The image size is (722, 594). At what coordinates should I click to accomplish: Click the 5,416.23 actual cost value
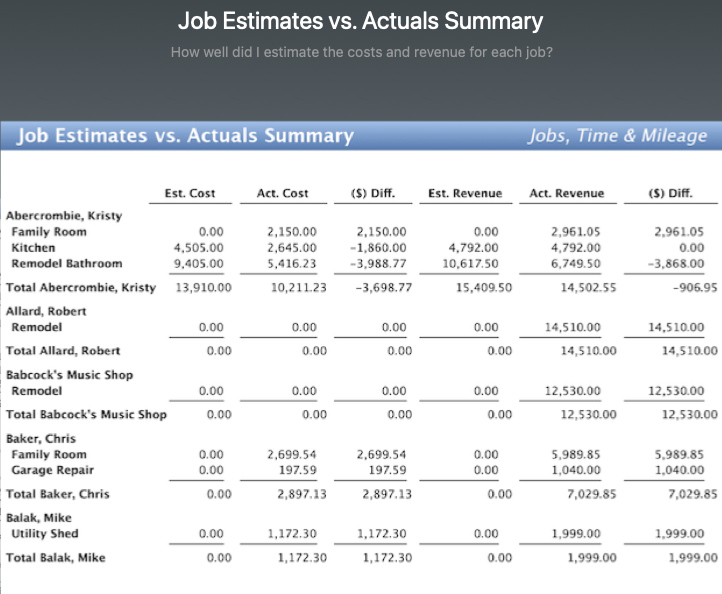[x=292, y=263]
